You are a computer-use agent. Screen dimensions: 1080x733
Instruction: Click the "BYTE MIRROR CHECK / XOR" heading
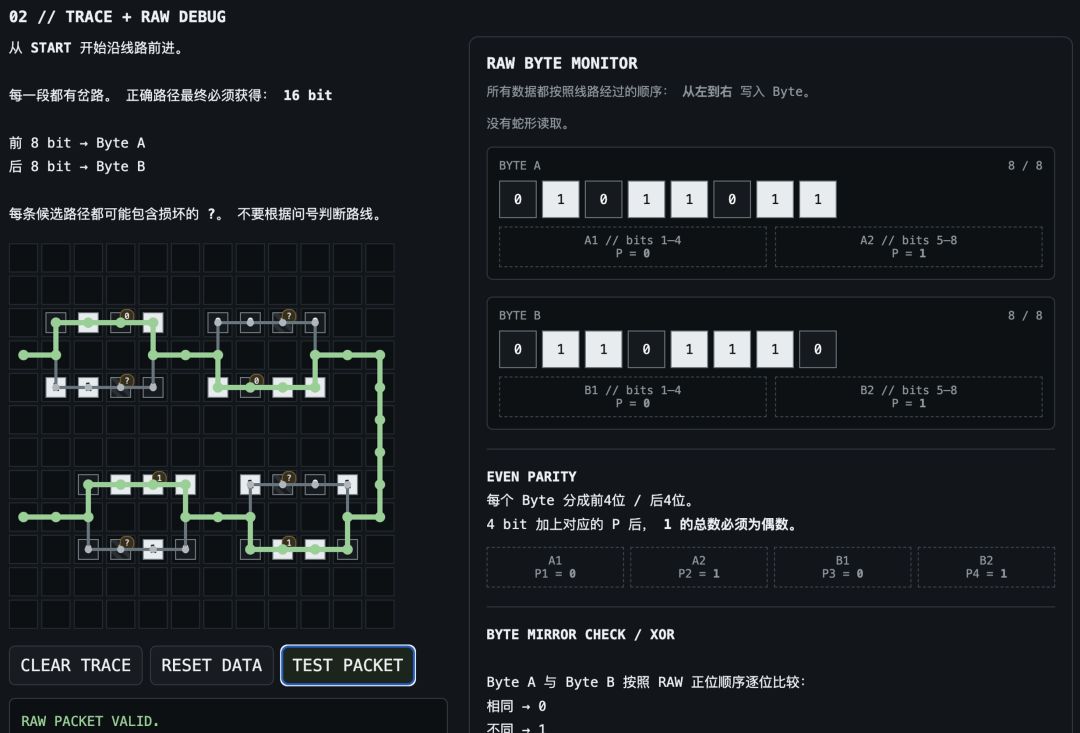coord(581,634)
